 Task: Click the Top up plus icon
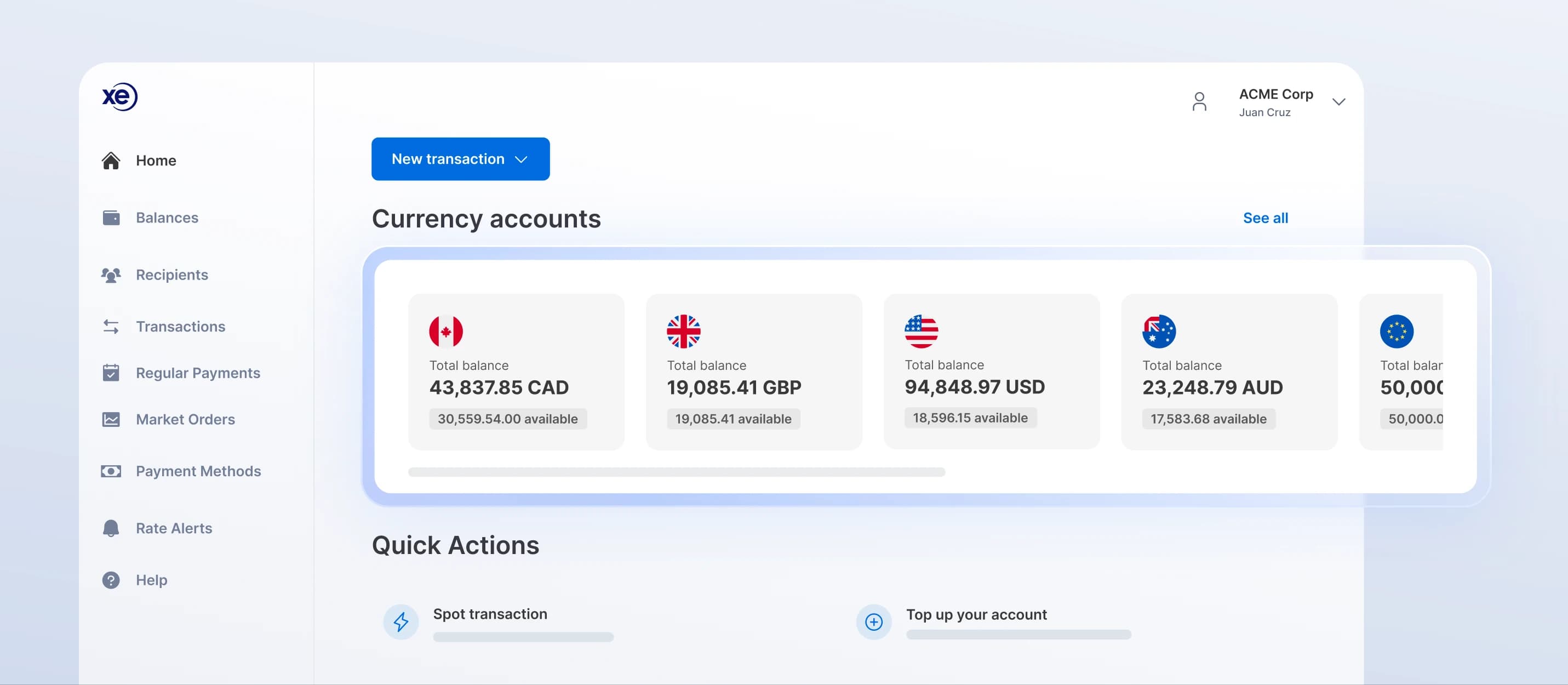tap(873, 621)
